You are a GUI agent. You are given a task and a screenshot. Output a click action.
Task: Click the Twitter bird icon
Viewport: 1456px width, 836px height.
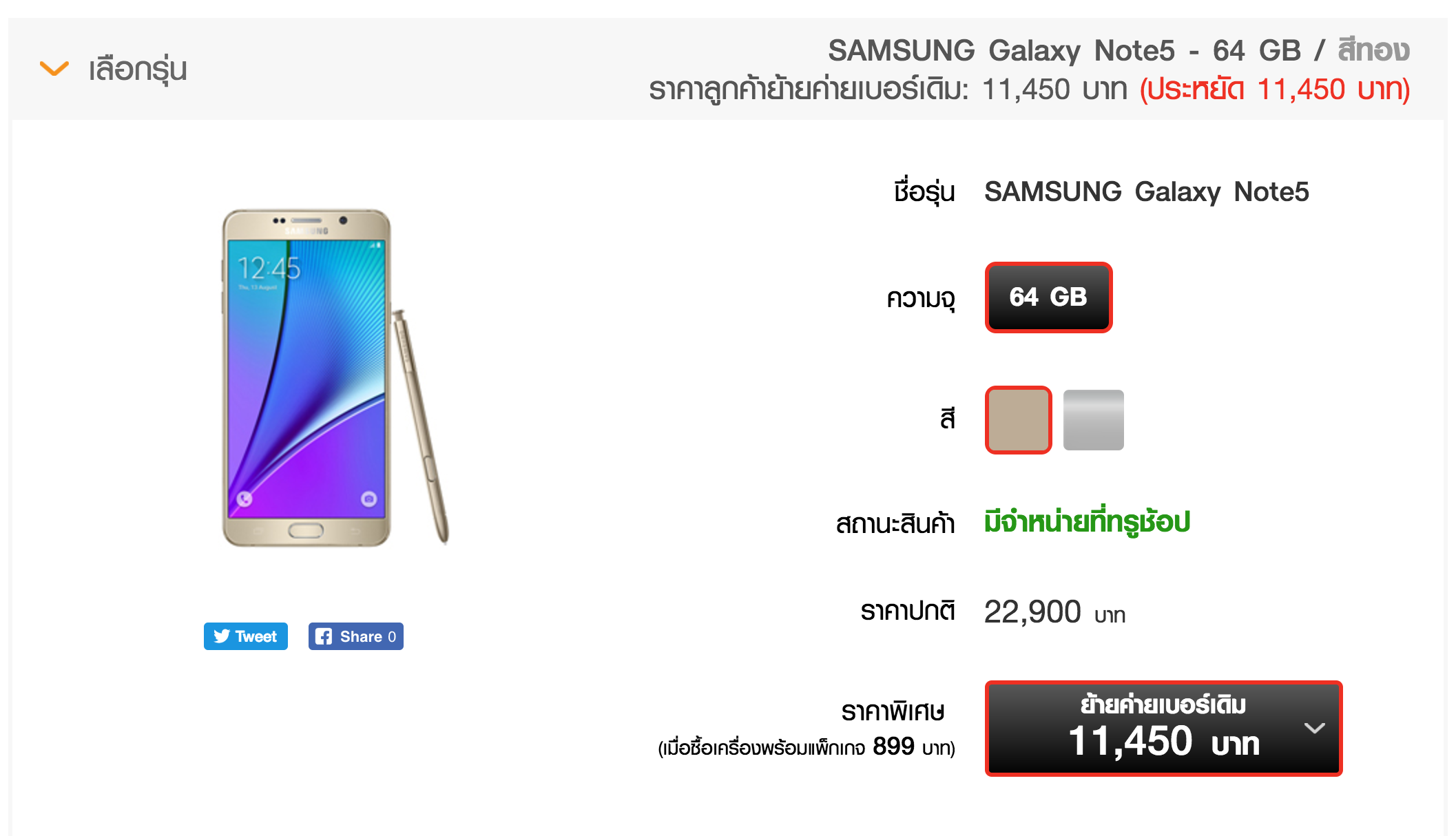222,636
